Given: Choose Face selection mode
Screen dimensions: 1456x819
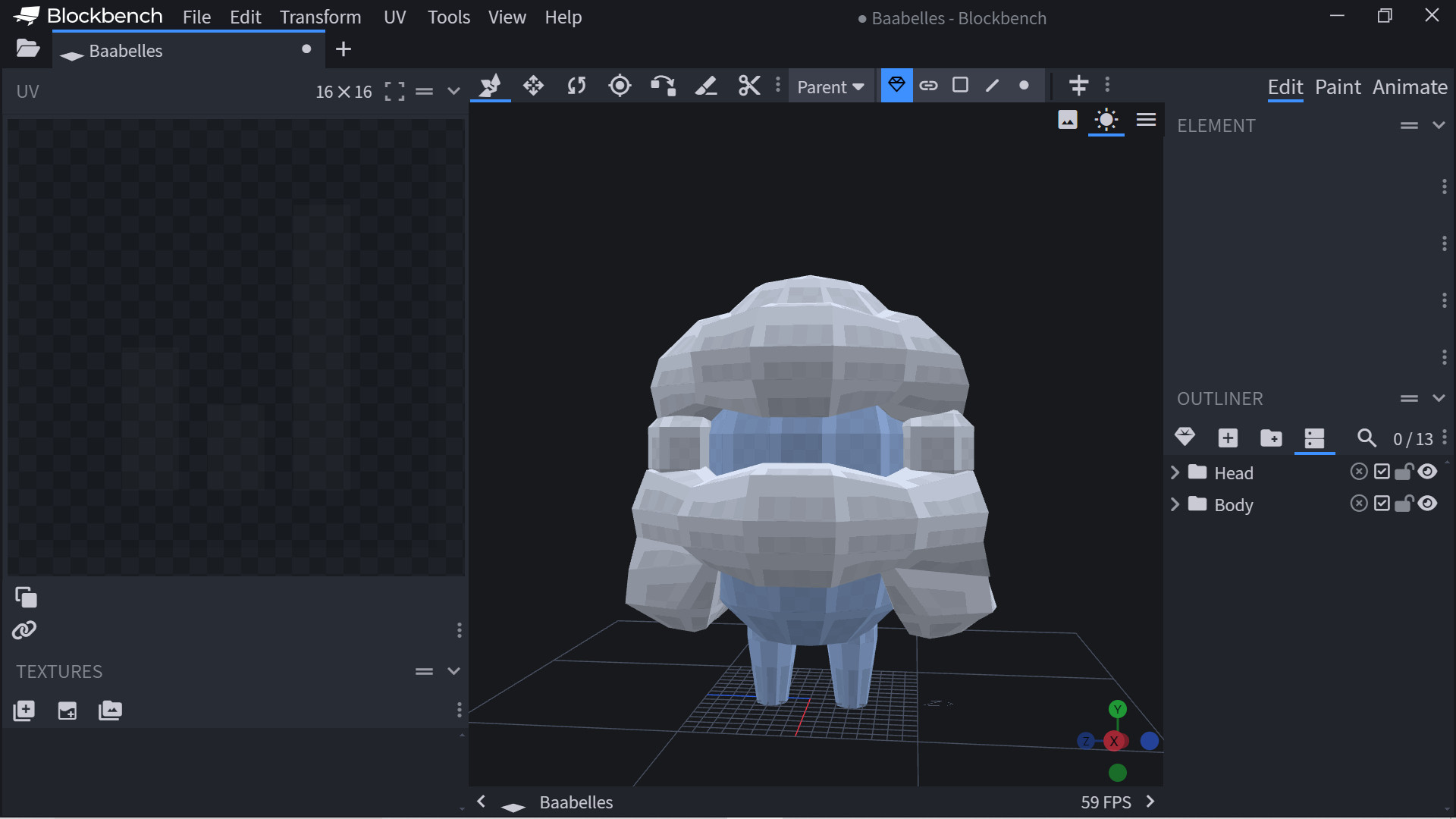Looking at the screenshot, I should pos(960,85).
